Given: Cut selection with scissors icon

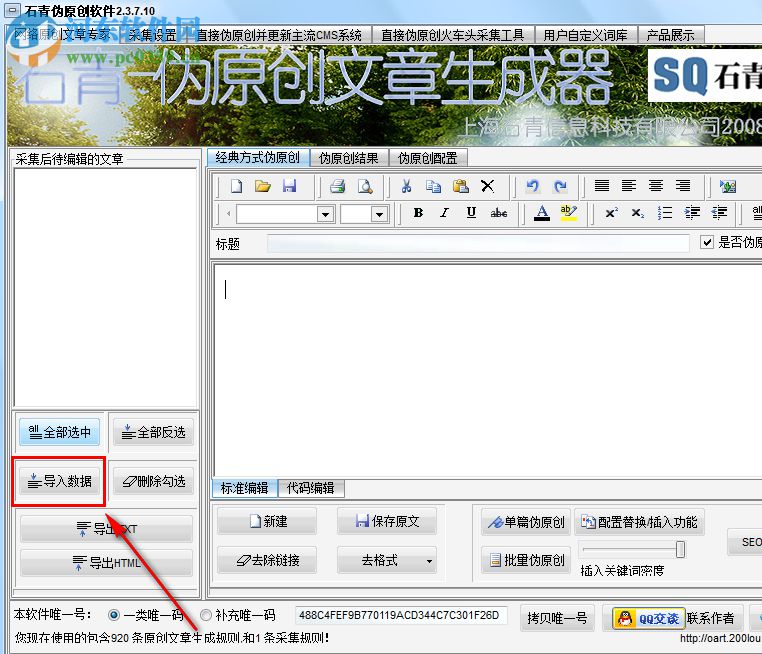Looking at the screenshot, I should [x=406, y=186].
